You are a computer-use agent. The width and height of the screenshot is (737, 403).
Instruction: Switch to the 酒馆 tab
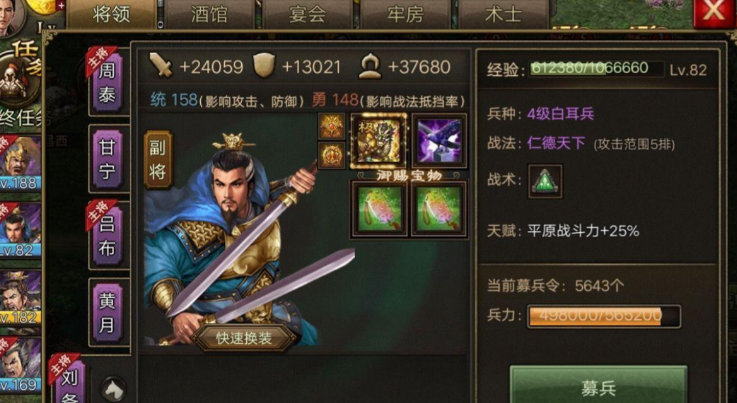point(209,14)
